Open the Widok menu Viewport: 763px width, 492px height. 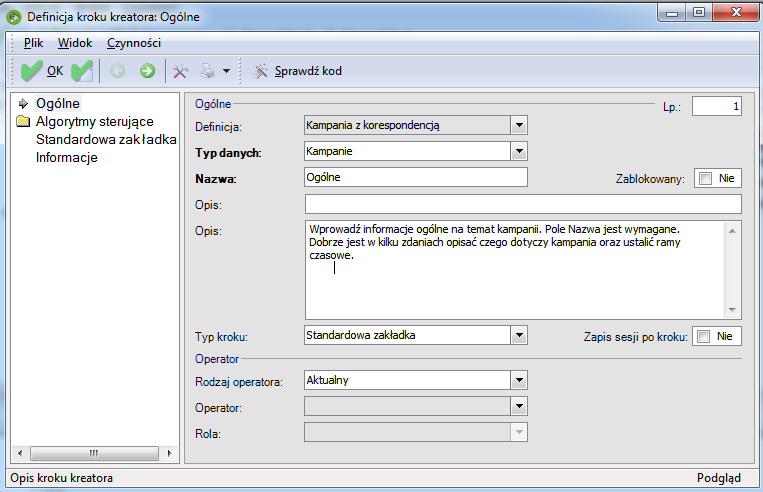pyautogui.click(x=75, y=43)
